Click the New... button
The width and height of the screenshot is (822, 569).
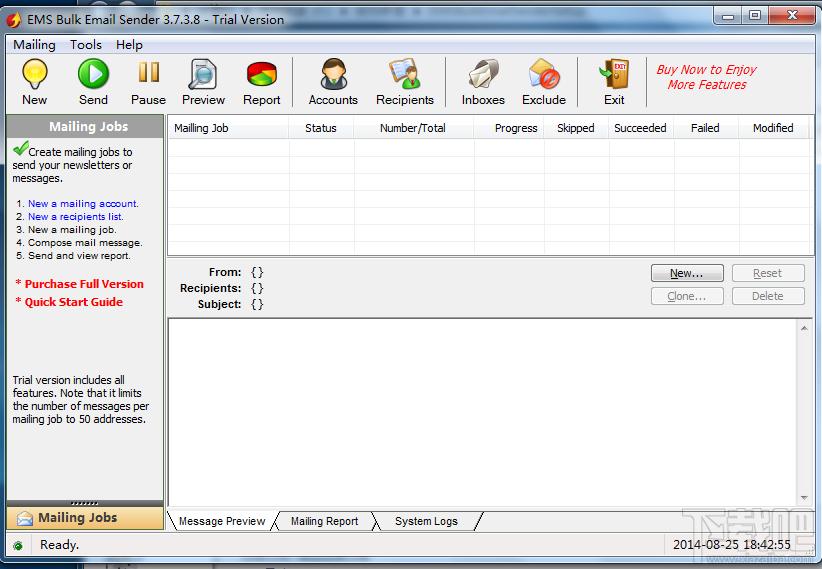coord(687,273)
